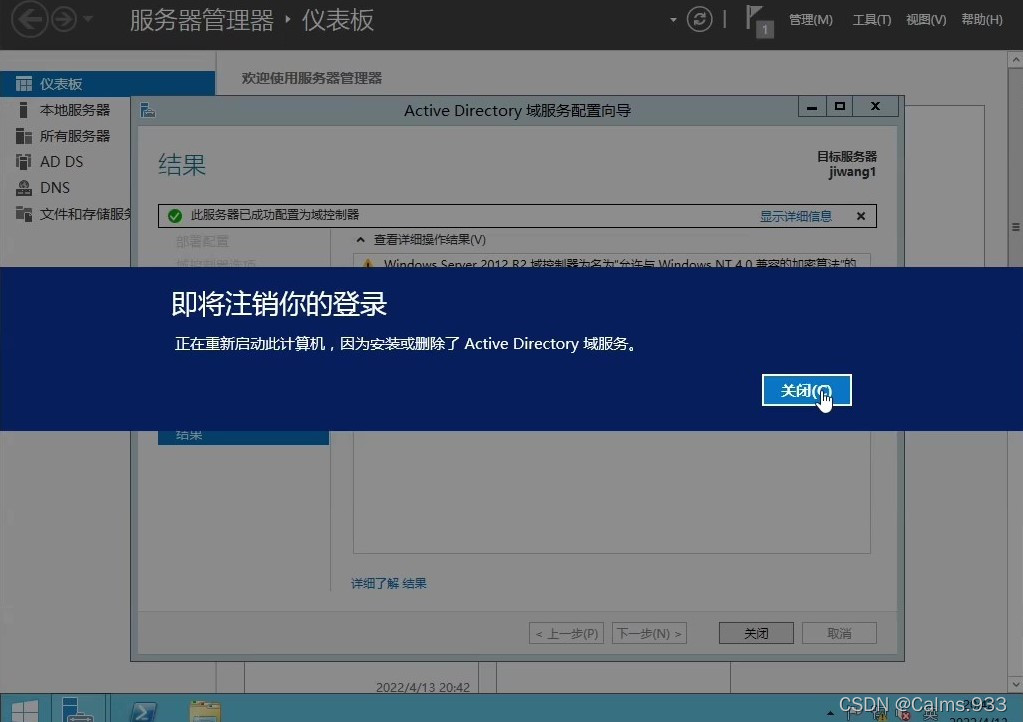Click the AD DS wizard title bar icon
This screenshot has height=722, width=1023.
tap(148, 110)
